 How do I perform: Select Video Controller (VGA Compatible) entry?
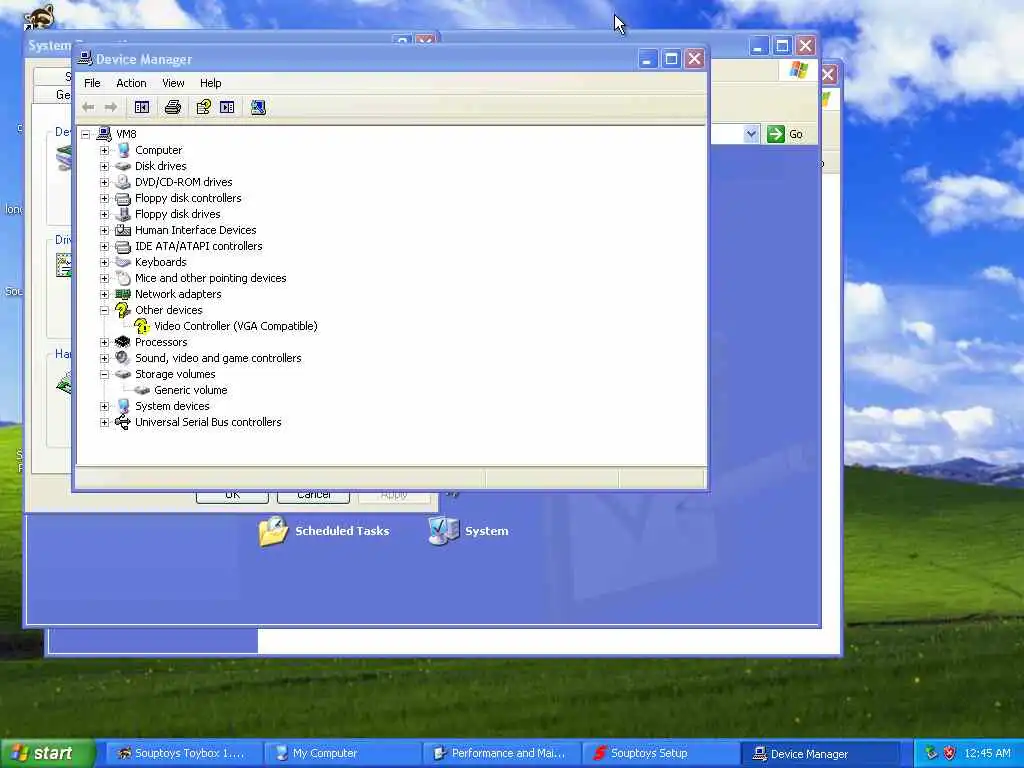point(236,326)
